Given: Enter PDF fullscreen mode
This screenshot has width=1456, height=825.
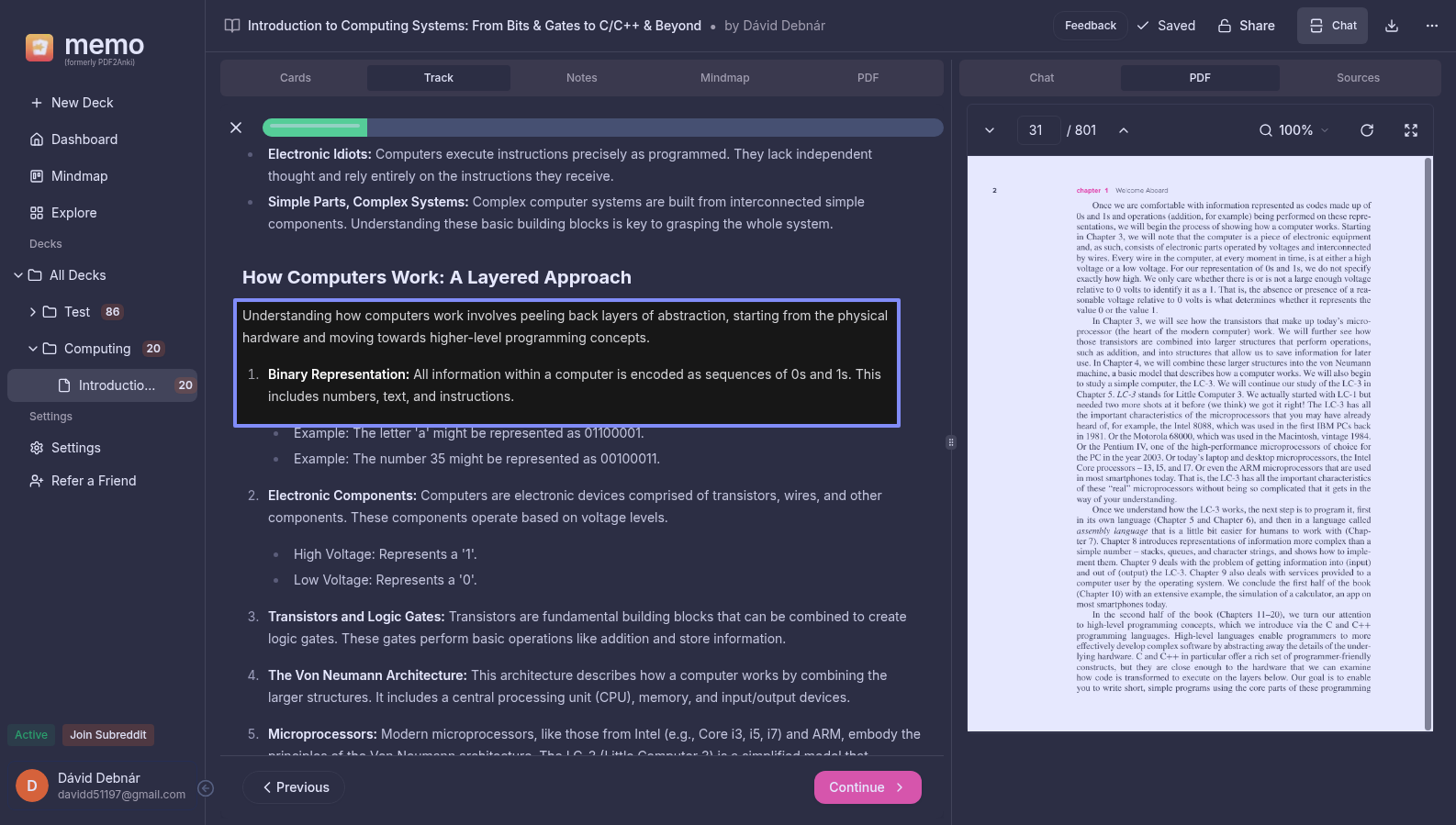Looking at the screenshot, I should click(1410, 130).
